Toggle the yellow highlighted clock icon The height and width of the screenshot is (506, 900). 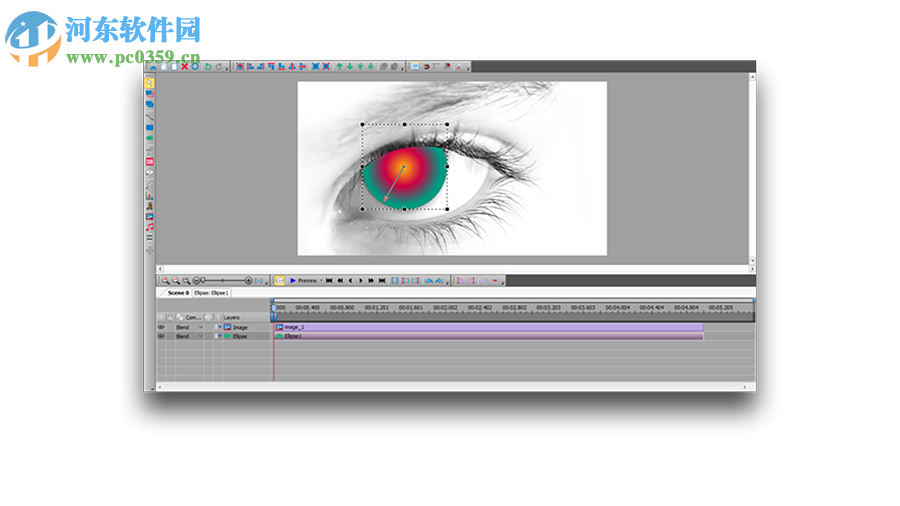[x=280, y=281]
